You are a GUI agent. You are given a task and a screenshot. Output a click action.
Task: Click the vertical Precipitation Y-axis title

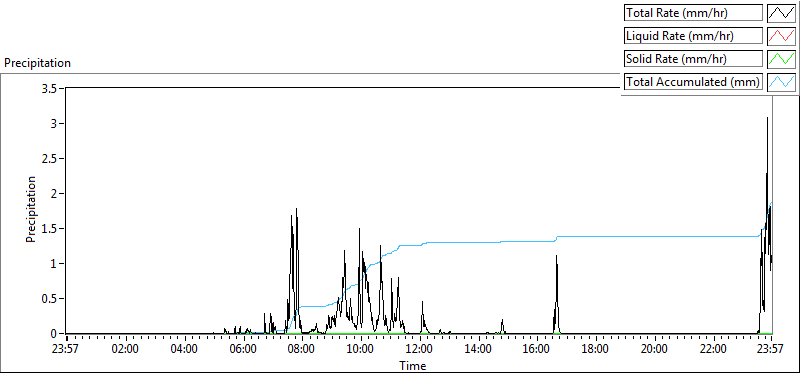click(x=31, y=209)
